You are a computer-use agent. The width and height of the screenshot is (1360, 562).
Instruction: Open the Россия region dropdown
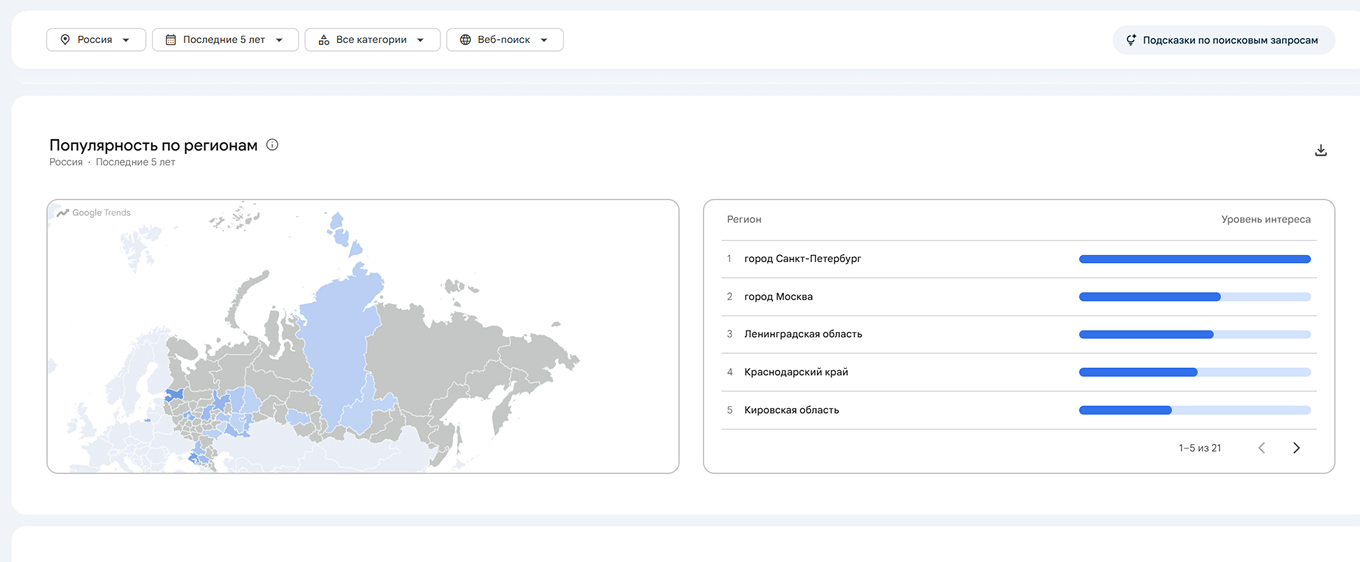(96, 40)
